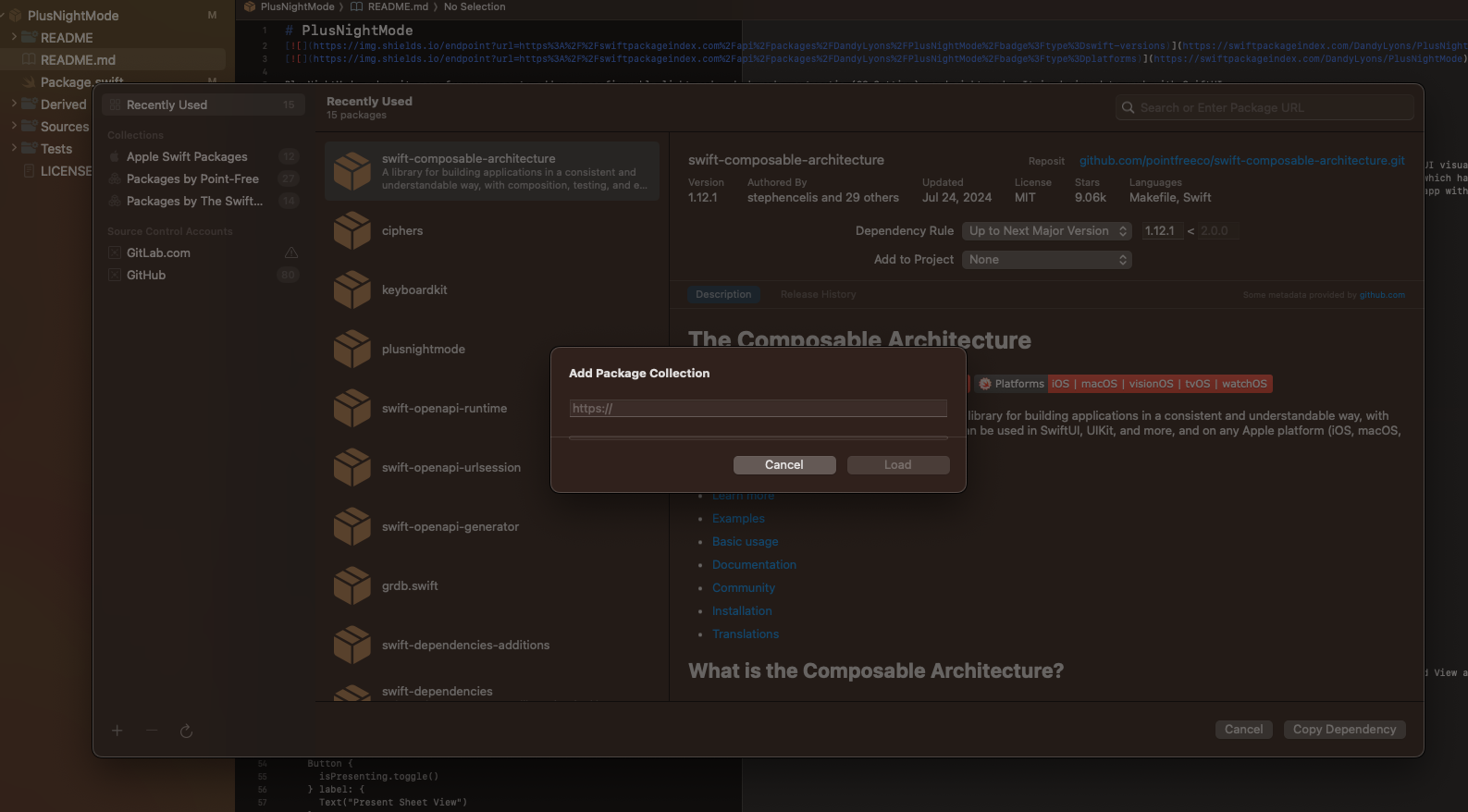Image resolution: width=1468 pixels, height=812 pixels.
Task: Click the Recently Used sidebar icon
Action: tap(115, 105)
